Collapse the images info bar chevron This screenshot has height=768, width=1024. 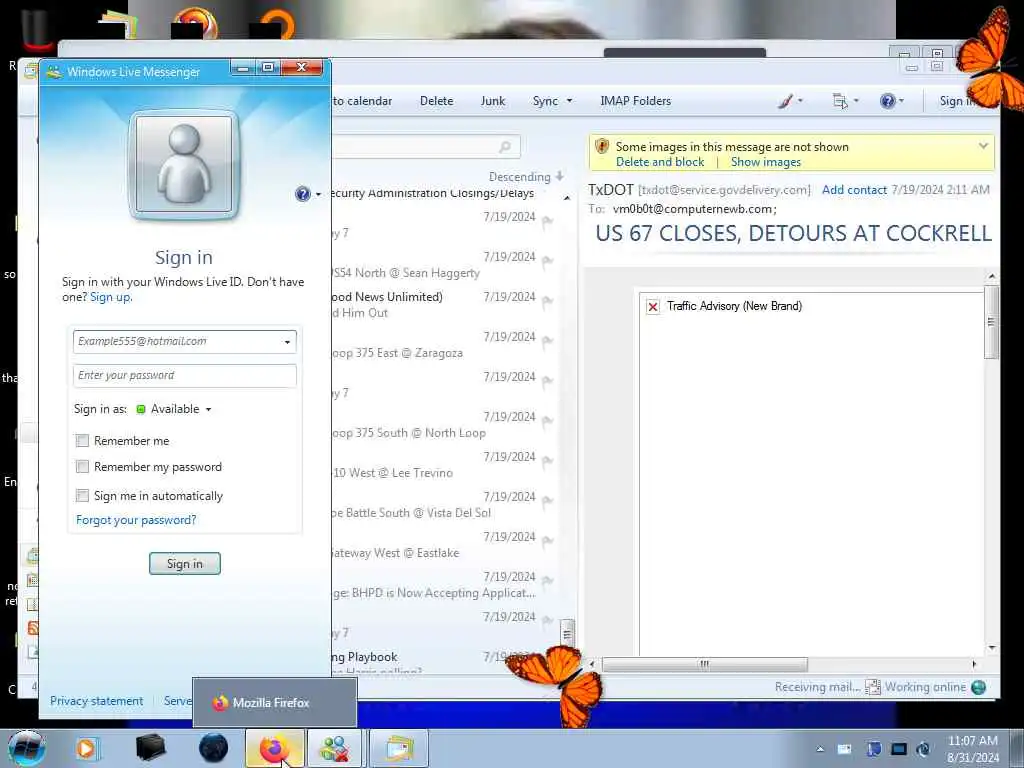(984, 146)
